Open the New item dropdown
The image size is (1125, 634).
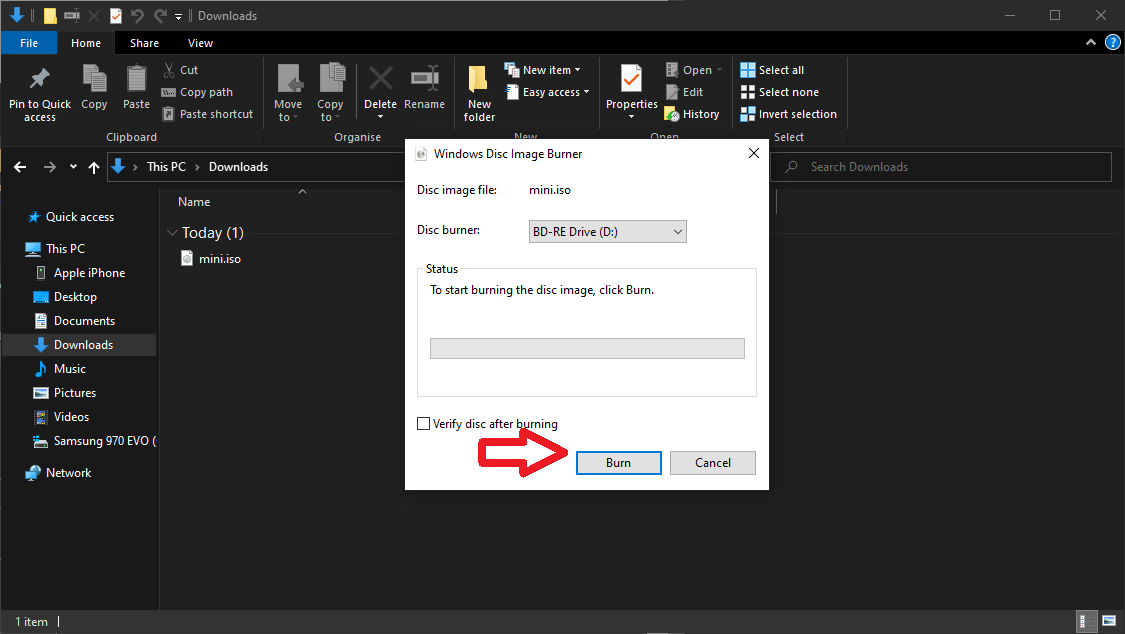(x=542, y=70)
